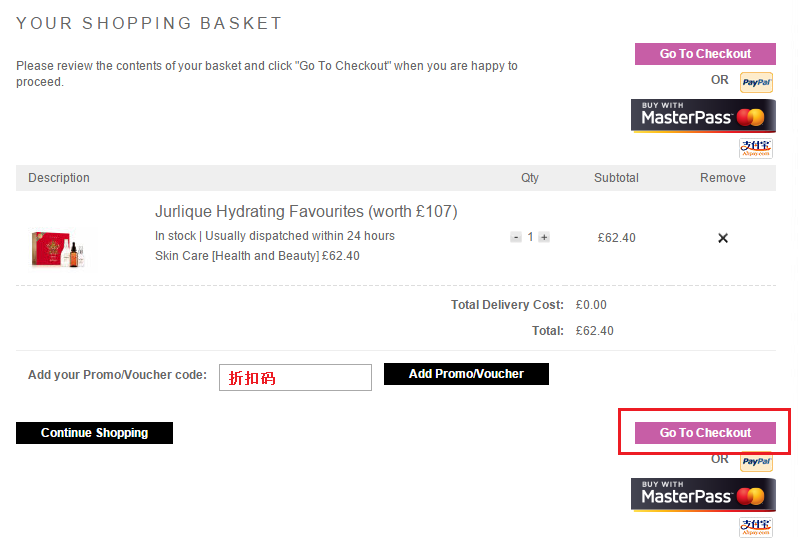Select the top Buy with MasterPass button
Image resolution: width=798 pixels, height=556 pixels.
(703, 116)
